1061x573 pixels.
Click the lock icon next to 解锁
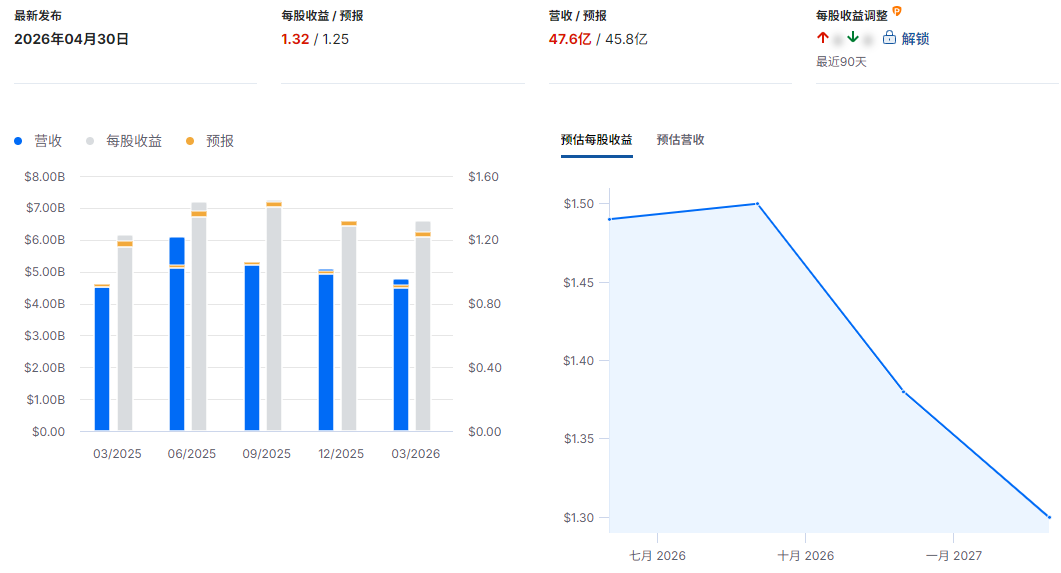(x=889, y=38)
